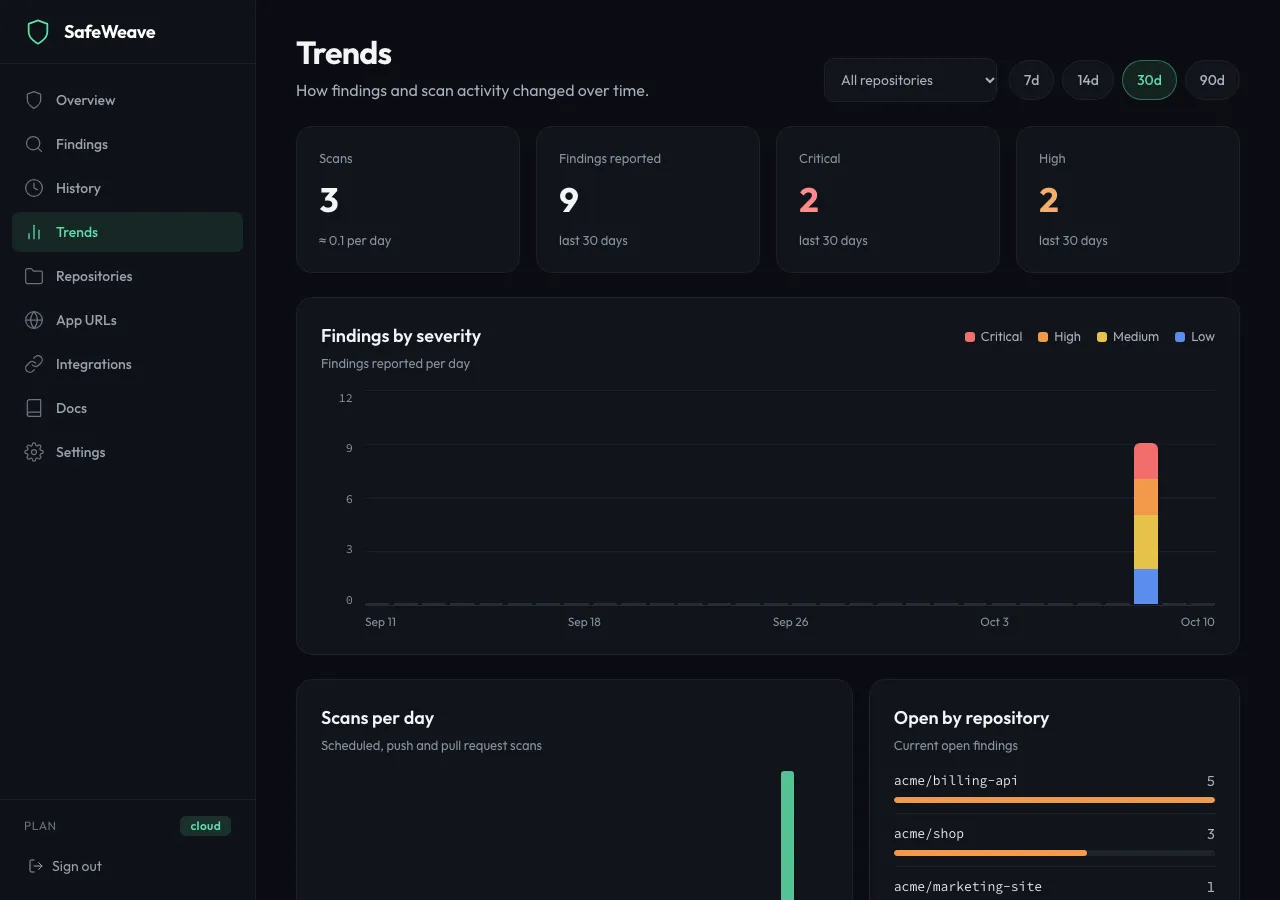Viewport: 1280px width, 900px height.
Task: Go to Overview page
Action: [x=127, y=100]
